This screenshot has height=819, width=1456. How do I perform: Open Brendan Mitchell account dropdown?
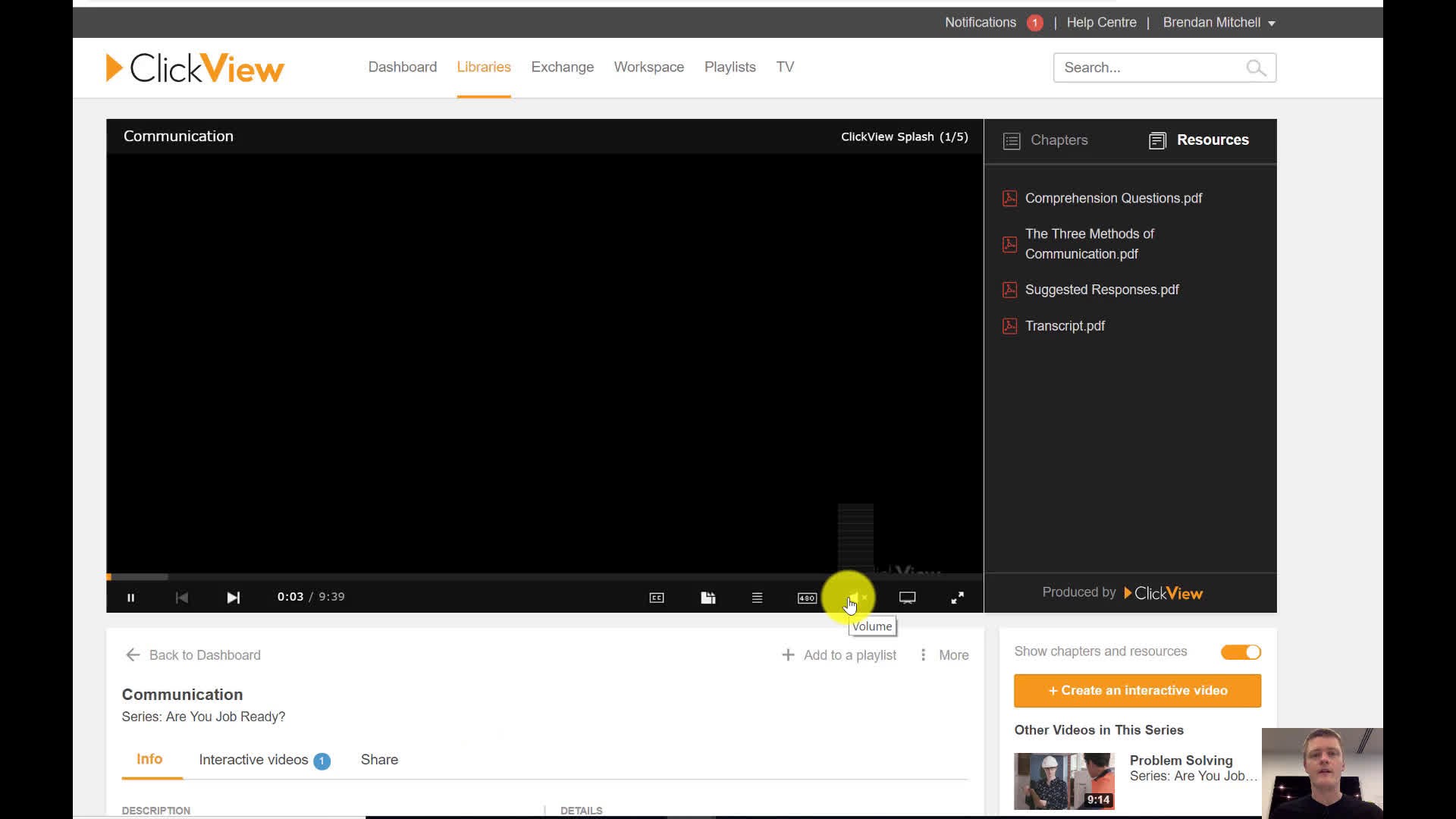[x=1219, y=22]
